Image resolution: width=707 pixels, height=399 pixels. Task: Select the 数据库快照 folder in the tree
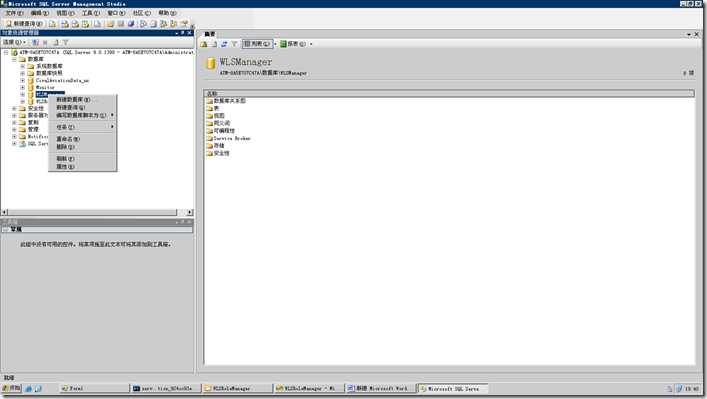[49, 73]
